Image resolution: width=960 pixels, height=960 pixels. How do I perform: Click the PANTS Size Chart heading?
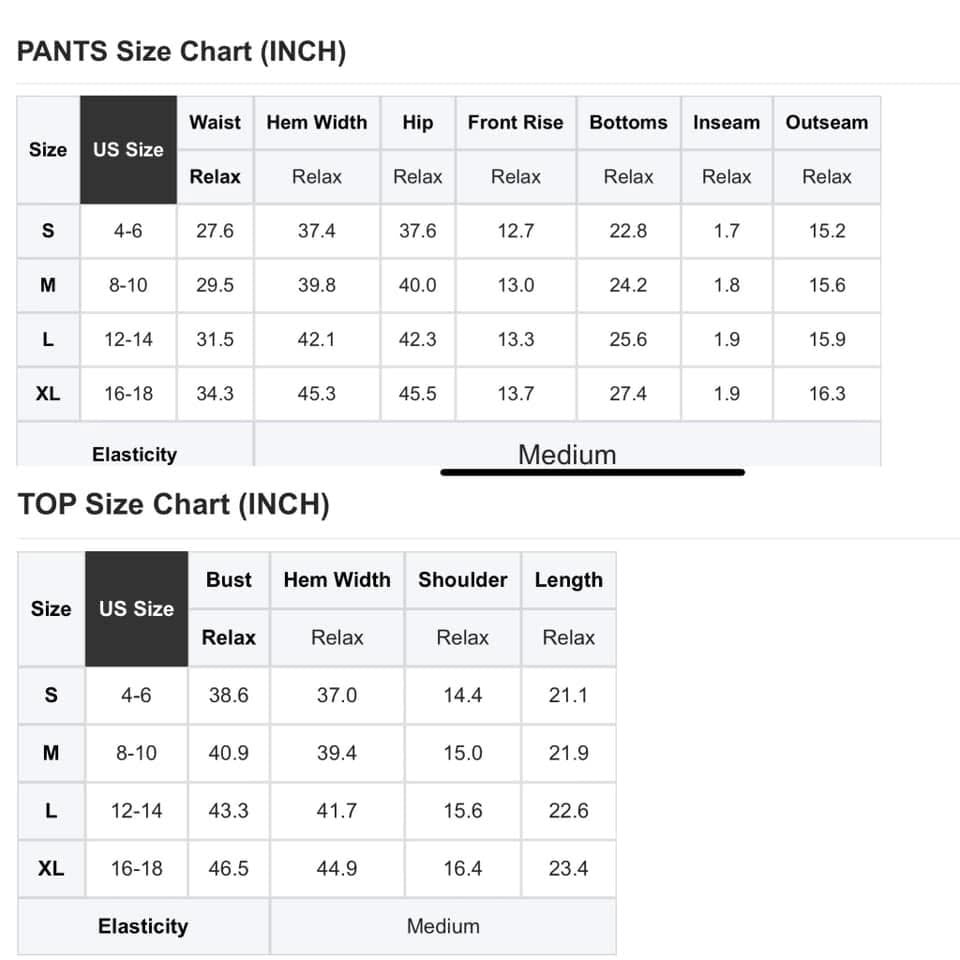[181, 51]
